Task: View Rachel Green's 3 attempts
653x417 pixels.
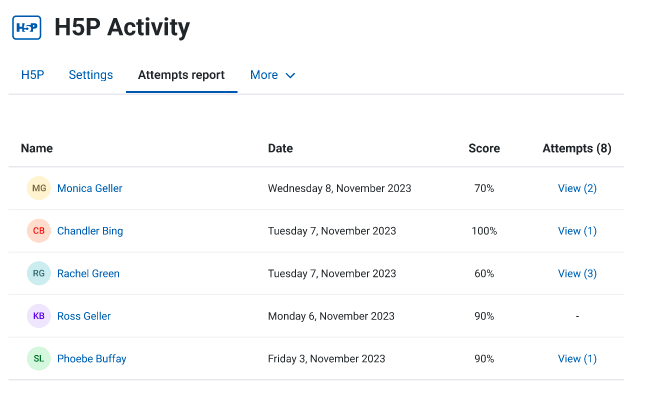Action: coord(577,273)
